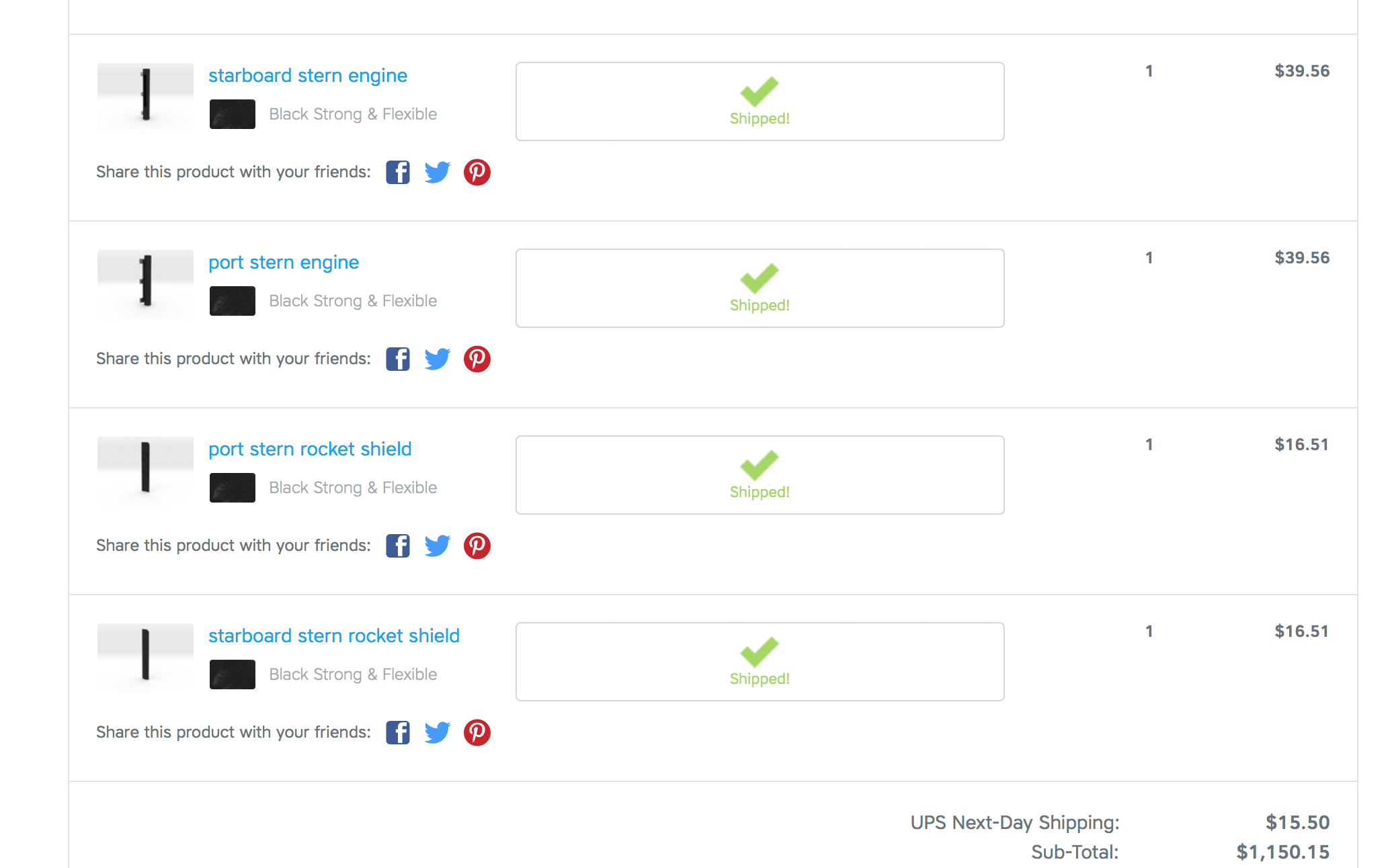The width and height of the screenshot is (1390, 868).
Task: Open the starboard stern rocket shield link
Action: pos(334,636)
